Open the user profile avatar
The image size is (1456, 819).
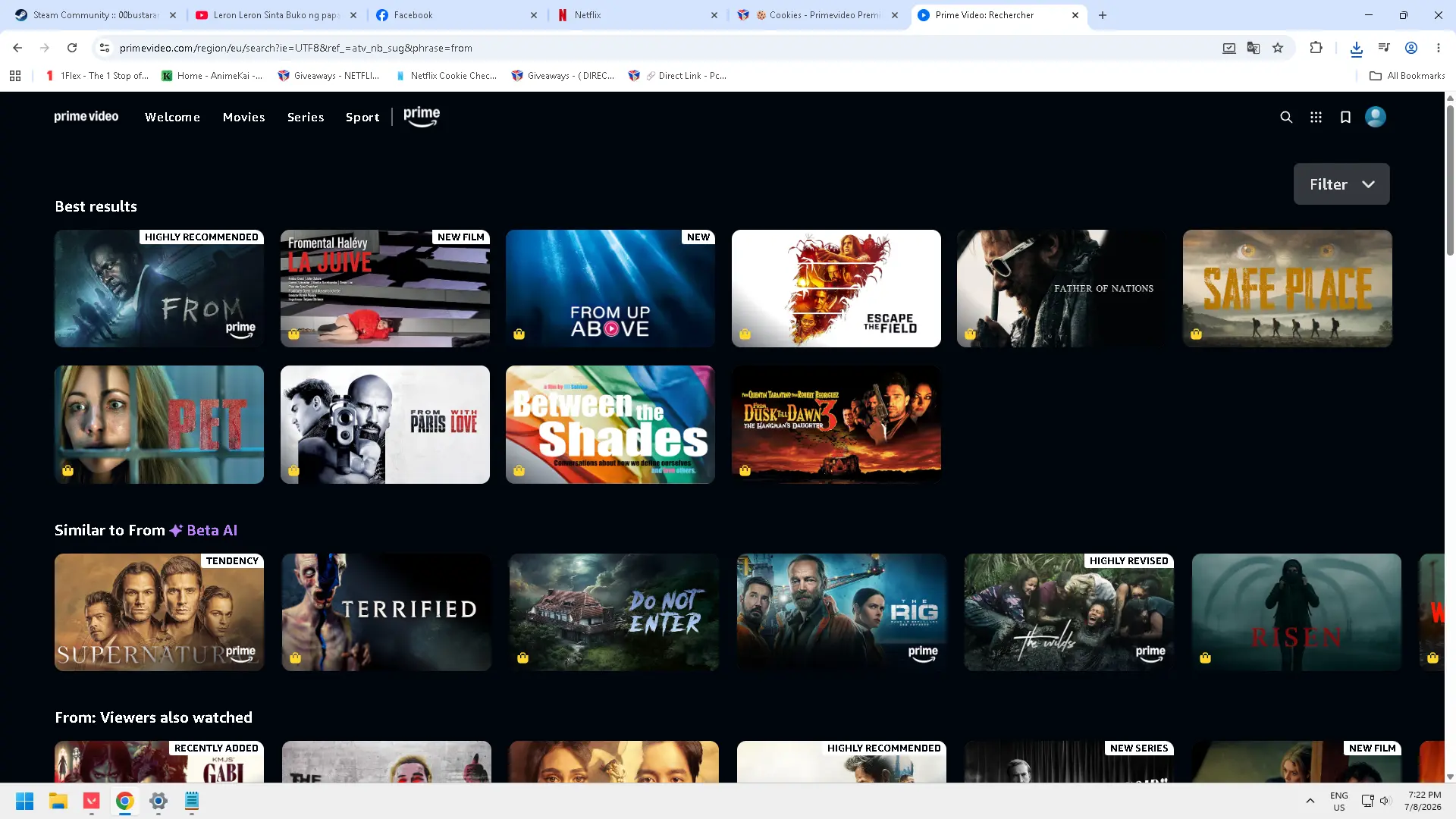click(x=1376, y=117)
